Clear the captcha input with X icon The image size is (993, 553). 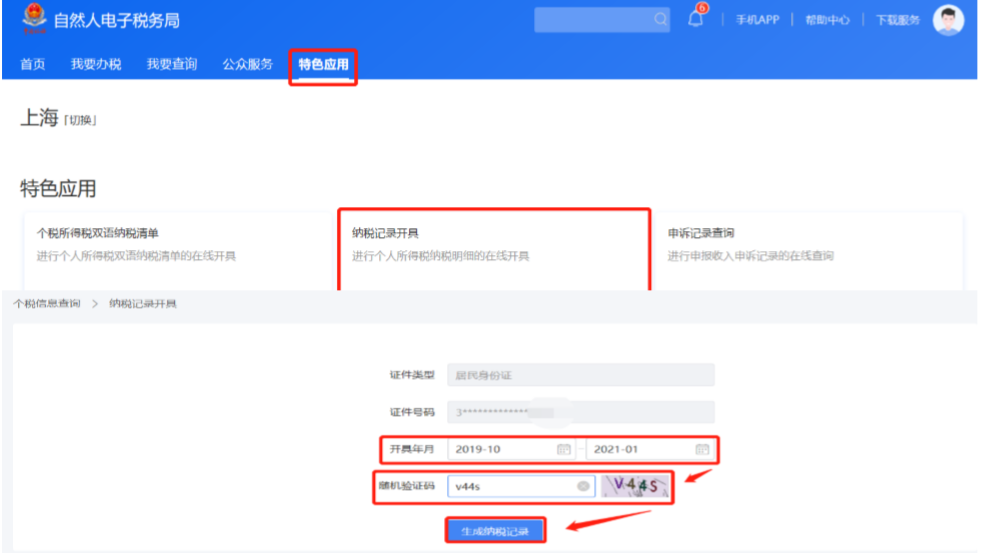583,487
